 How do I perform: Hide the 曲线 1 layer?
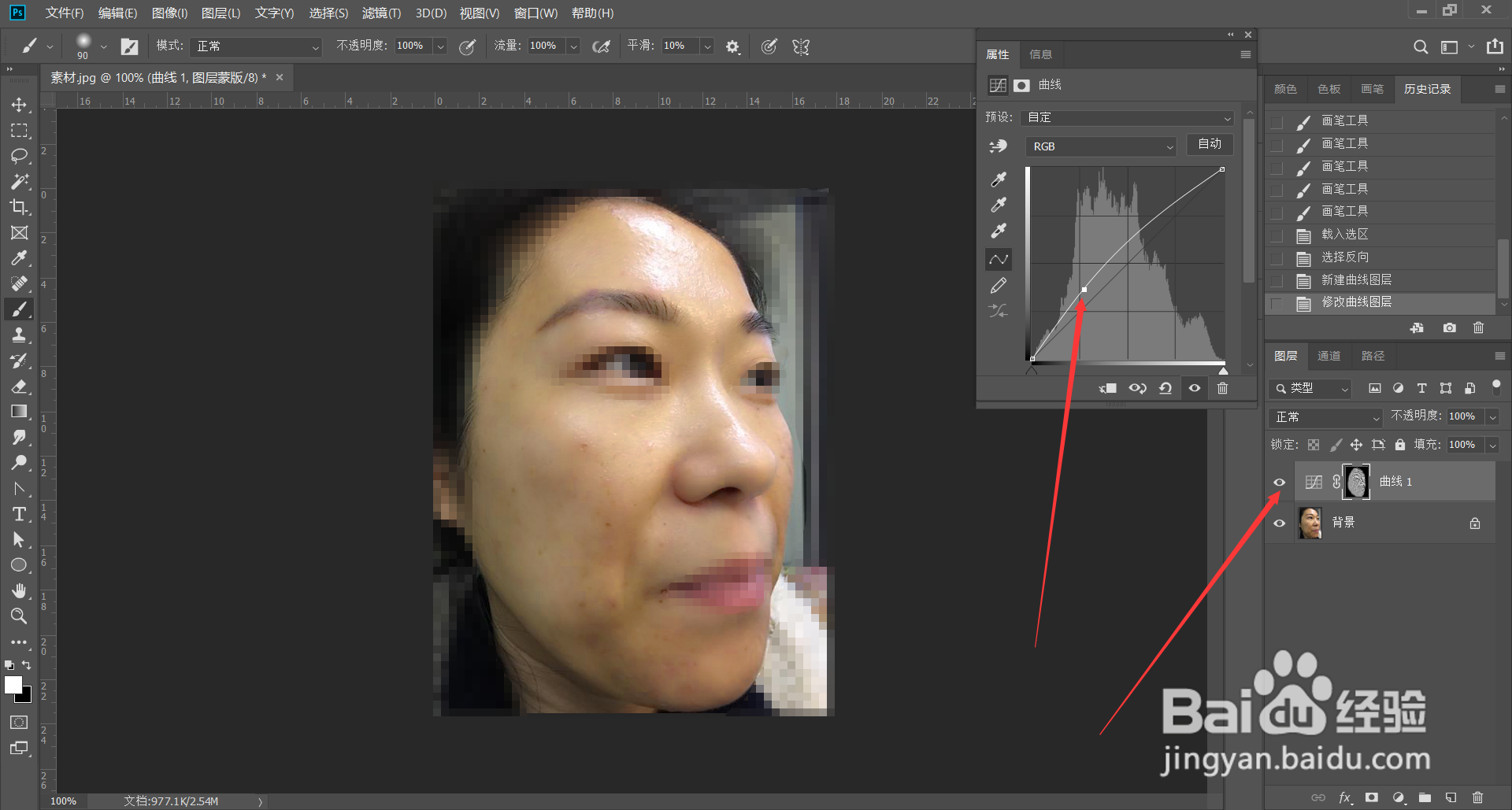1280,483
